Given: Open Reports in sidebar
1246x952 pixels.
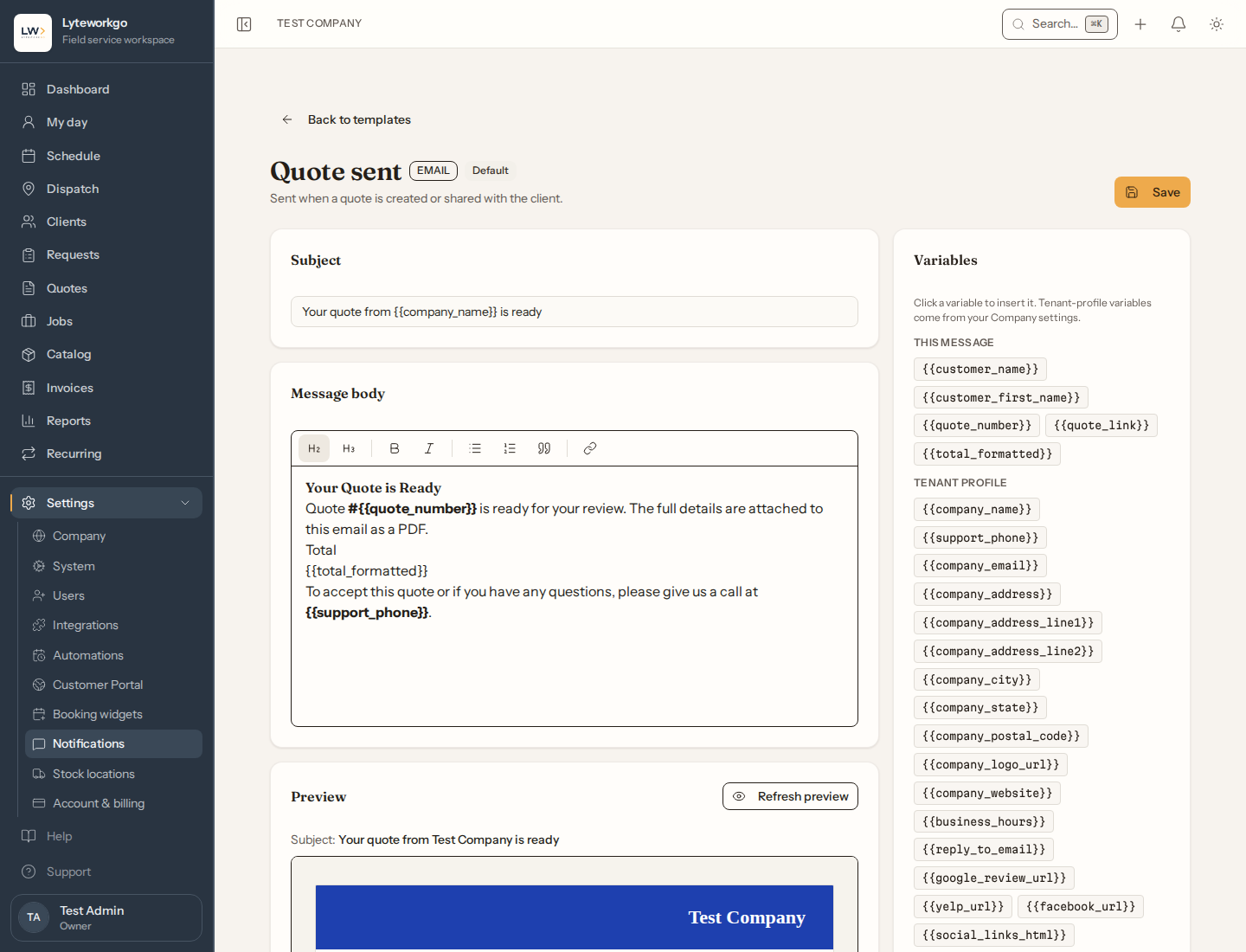Looking at the screenshot, I should [x=107, y=421].
